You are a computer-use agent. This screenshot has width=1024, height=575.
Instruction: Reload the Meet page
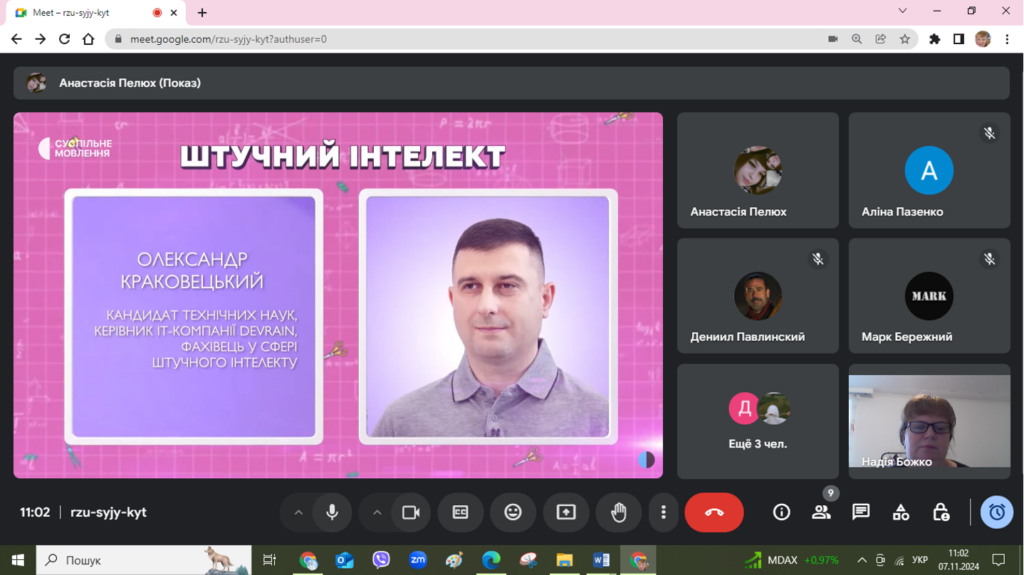coord(64,39)
